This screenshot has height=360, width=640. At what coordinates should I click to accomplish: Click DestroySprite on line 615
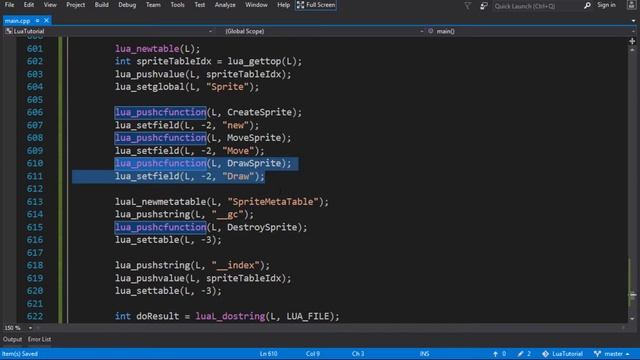[x=262, y=227]
